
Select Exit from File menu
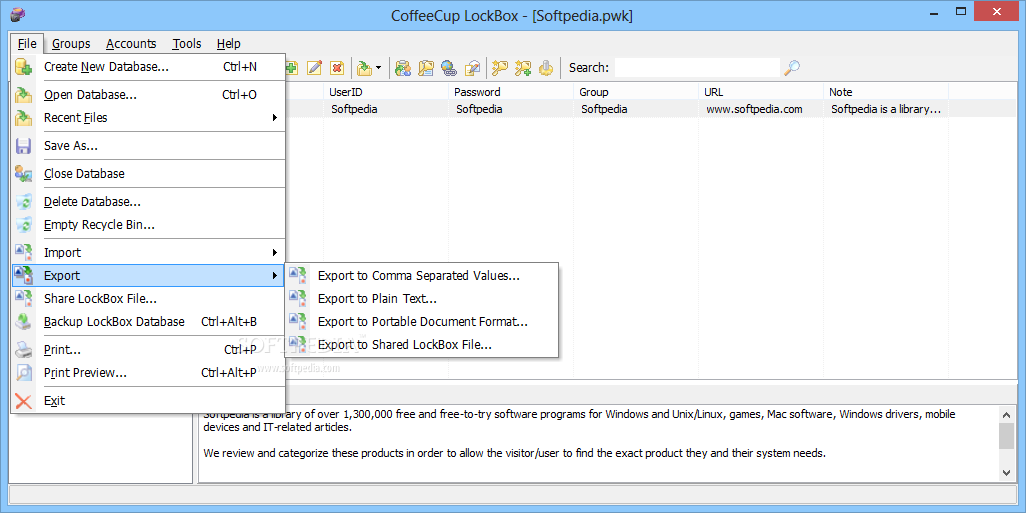(x=149, y=401)
